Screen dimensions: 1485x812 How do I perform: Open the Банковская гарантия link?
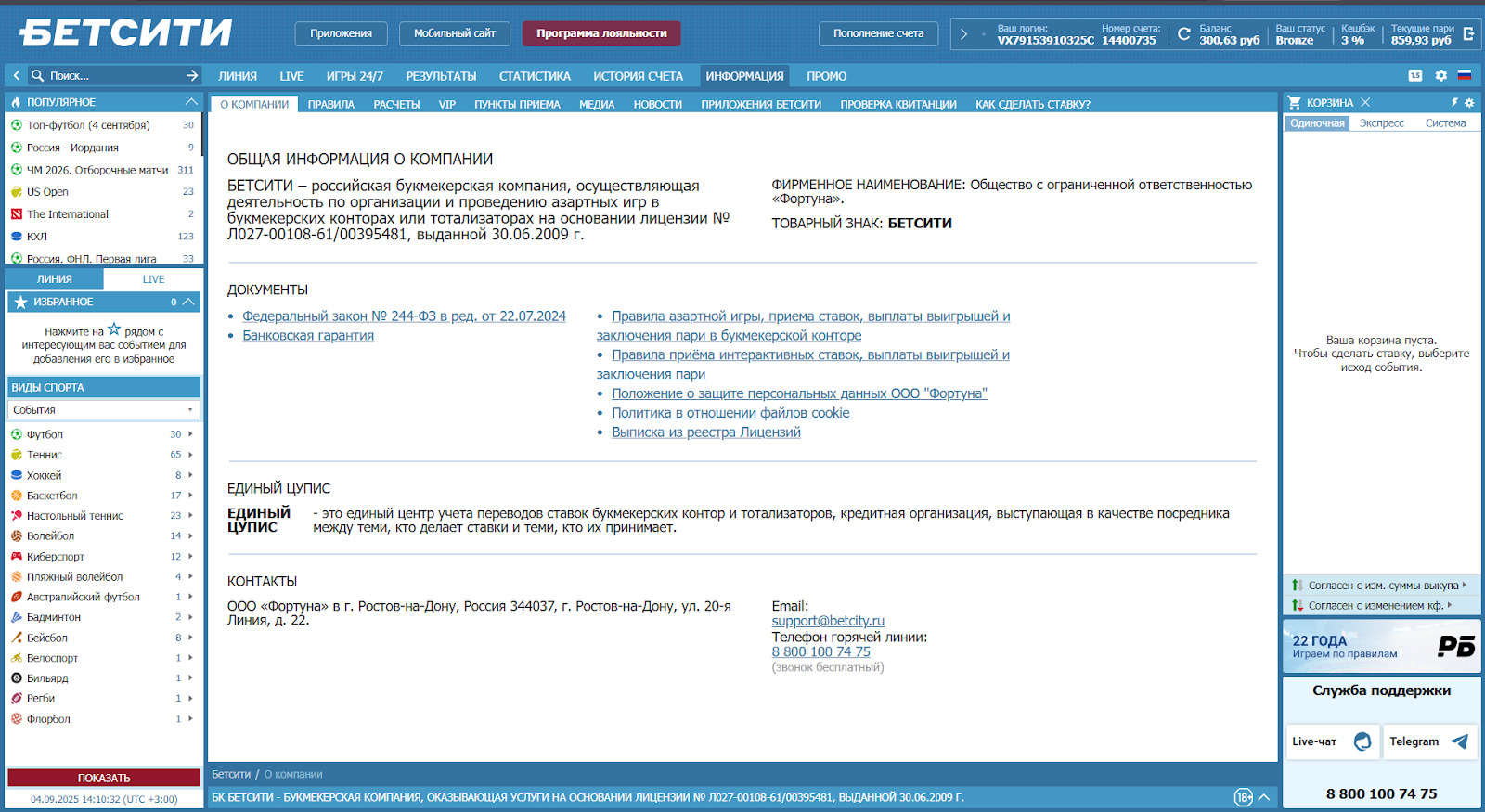point(308,336)
